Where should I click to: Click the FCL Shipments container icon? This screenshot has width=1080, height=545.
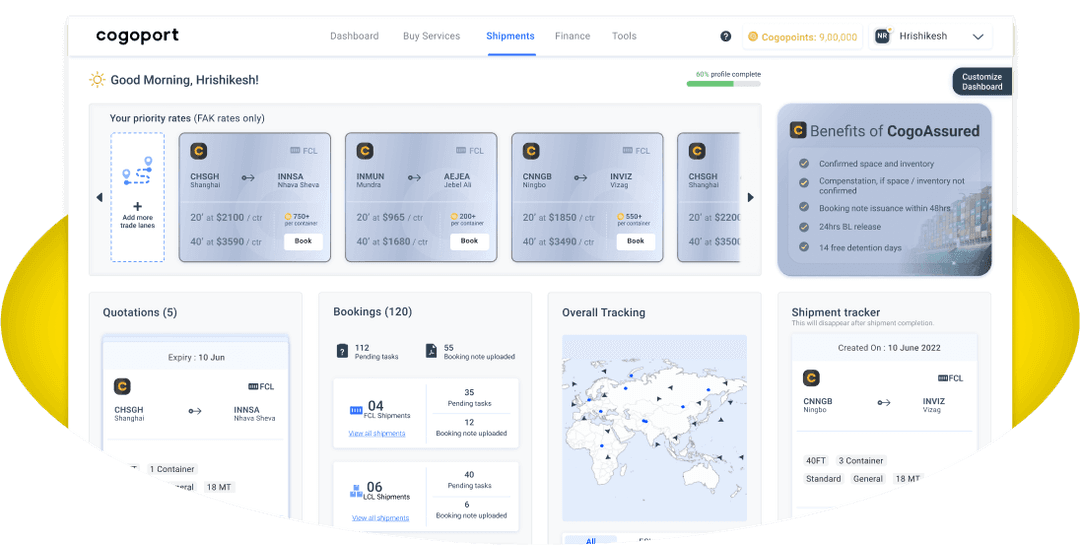(x=356, y=410)
